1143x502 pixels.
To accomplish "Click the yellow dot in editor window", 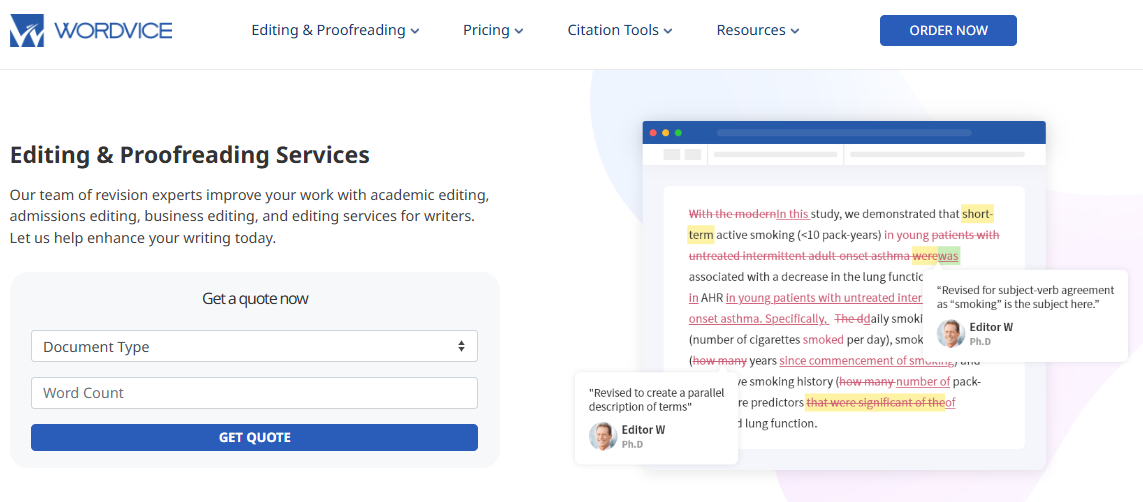I will point(666,133).
